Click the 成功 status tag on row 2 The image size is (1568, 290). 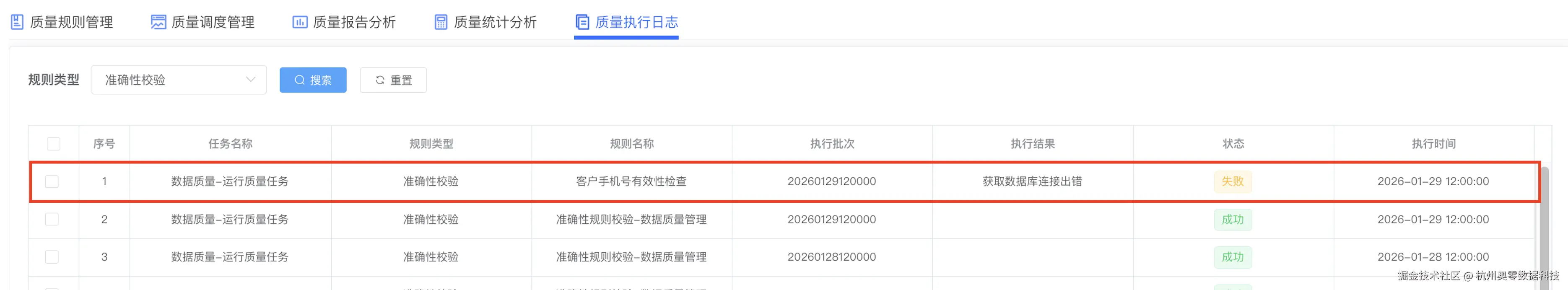[x=1232, y=220]
